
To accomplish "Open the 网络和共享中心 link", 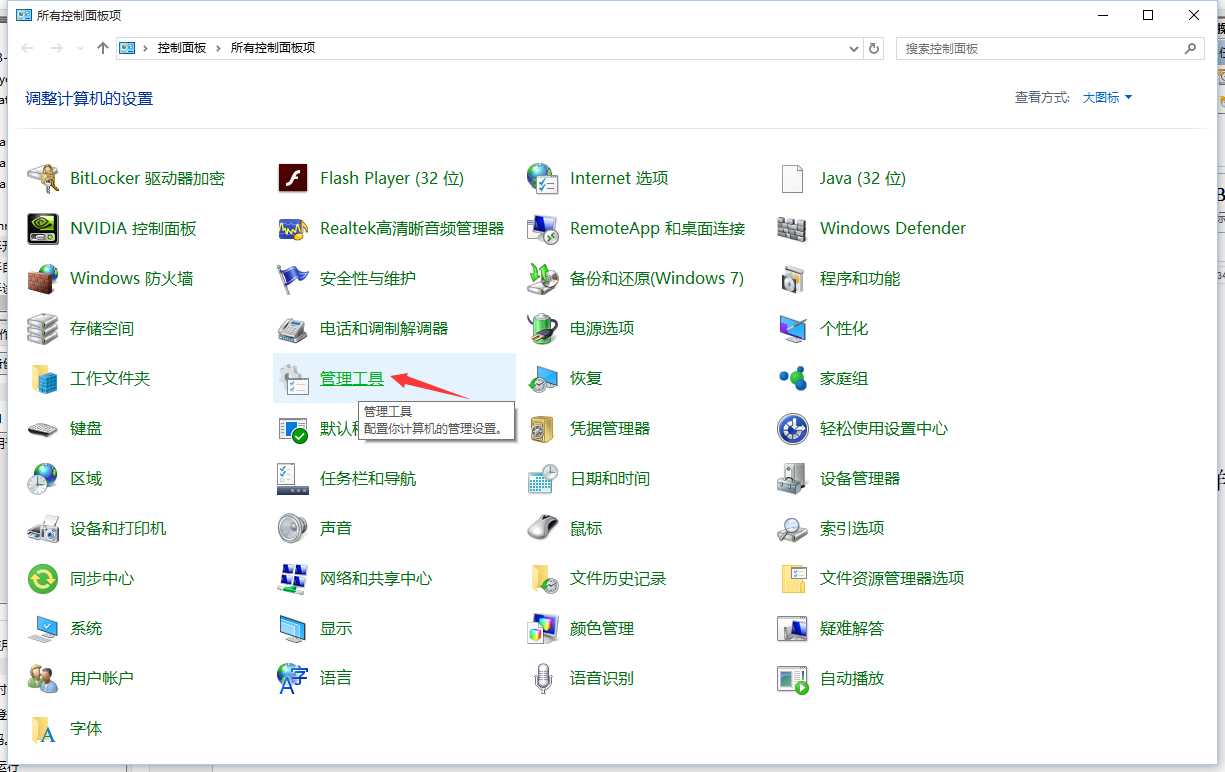I will tap(376, 578).
